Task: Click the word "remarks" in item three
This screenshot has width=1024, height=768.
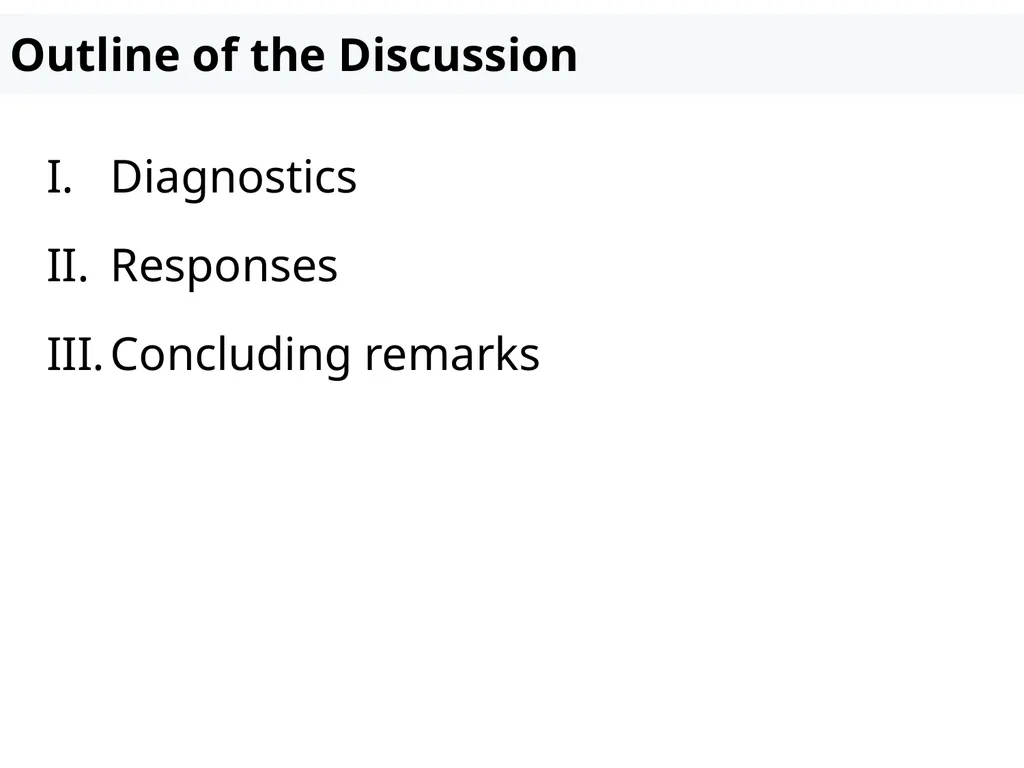Action: pyautogui.click(x=452, y=355)
